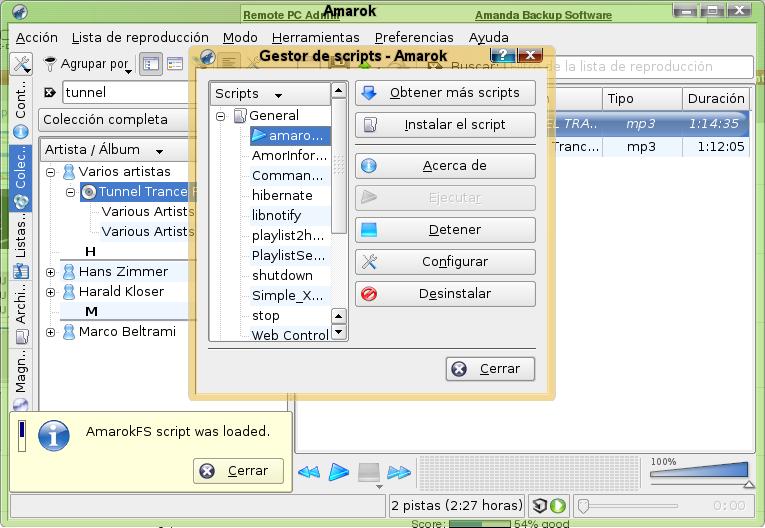Select the tree view mode icon
765x528 pixels.
pos(151,64)
